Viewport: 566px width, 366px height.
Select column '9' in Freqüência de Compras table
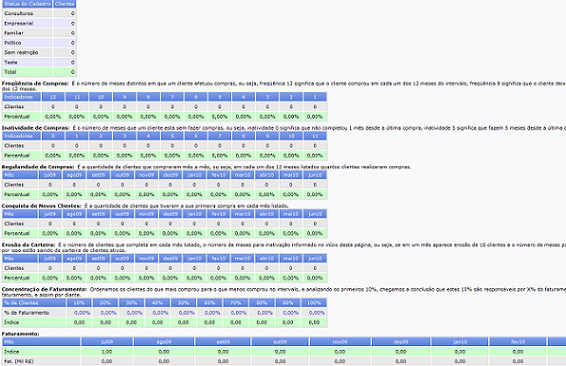[x=125, y=97]
